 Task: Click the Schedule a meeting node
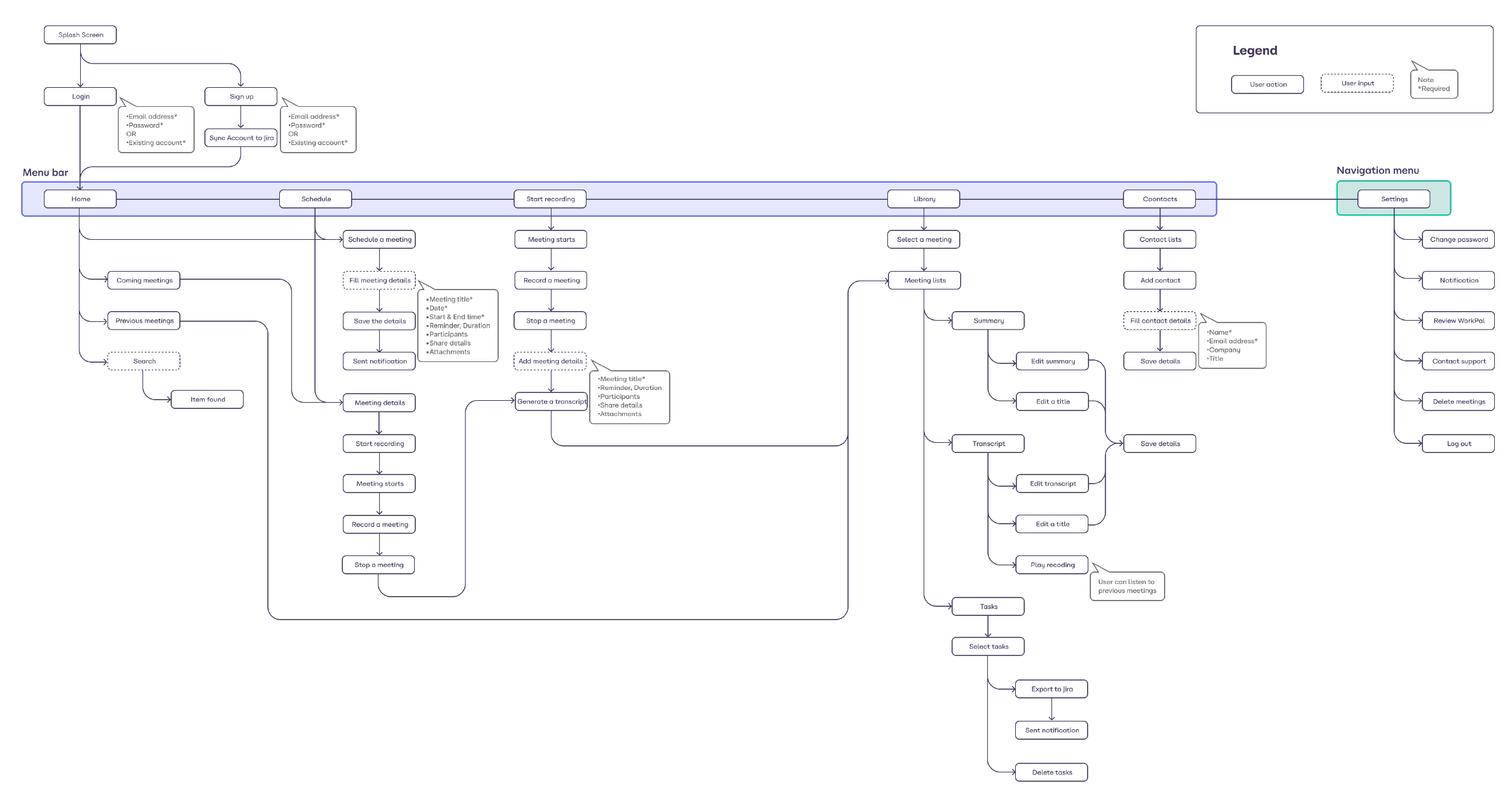[378, 240]
